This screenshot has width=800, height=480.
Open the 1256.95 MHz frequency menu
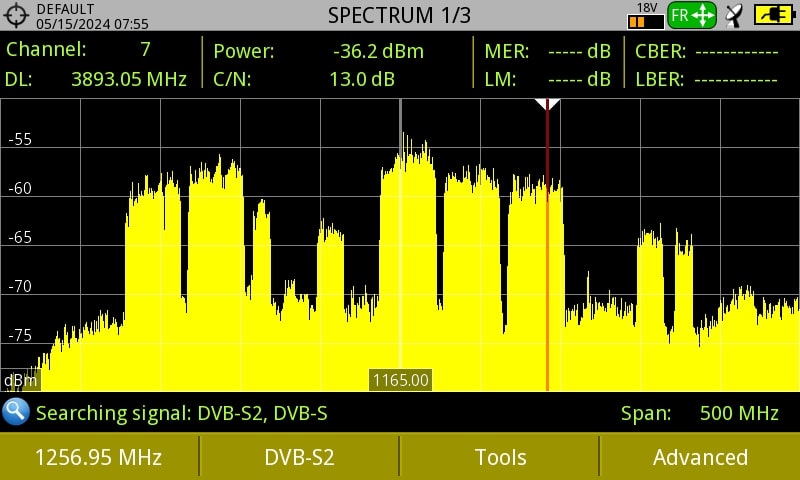[98, 457]
